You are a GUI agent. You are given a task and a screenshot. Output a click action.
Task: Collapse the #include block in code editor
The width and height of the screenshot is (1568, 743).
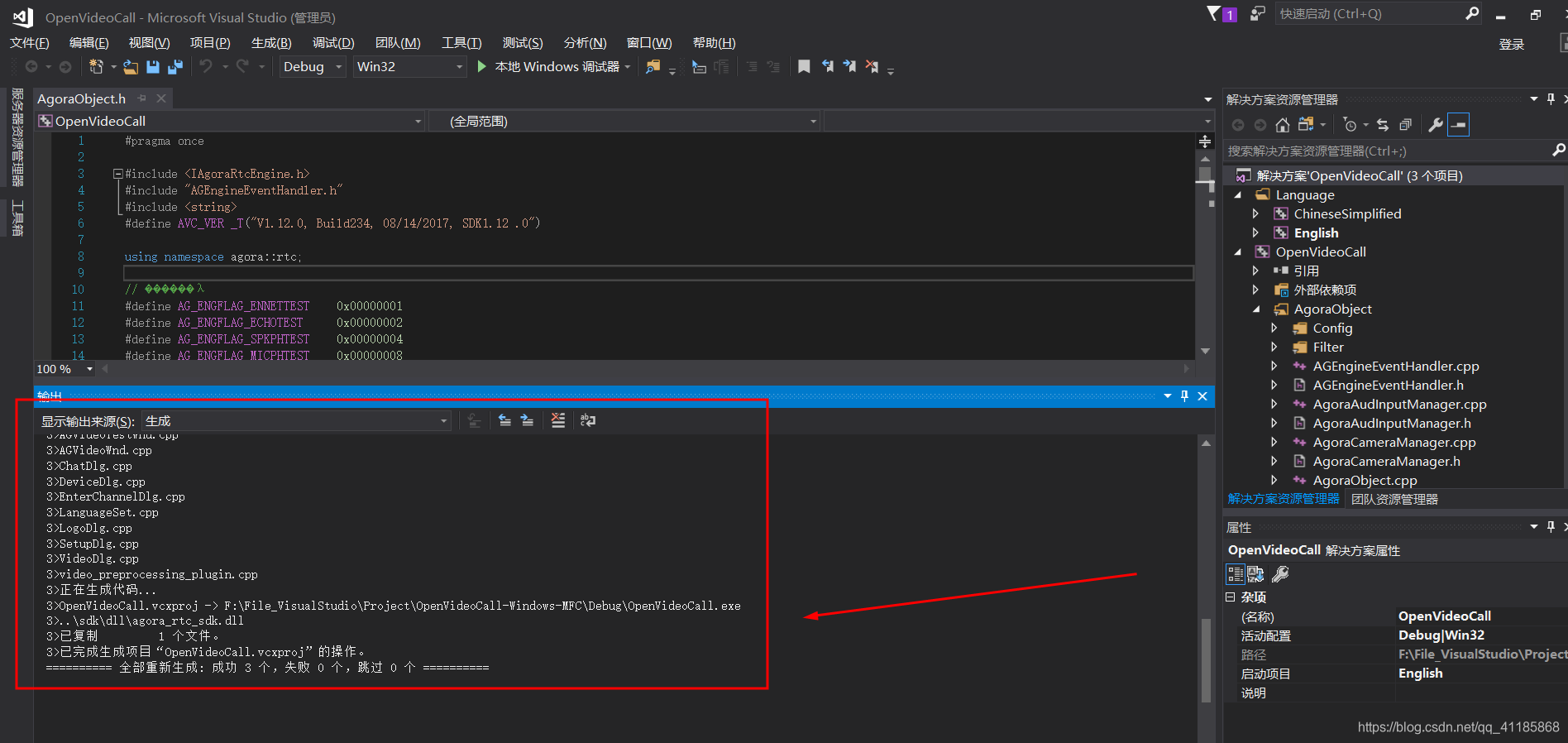(118, 174)
